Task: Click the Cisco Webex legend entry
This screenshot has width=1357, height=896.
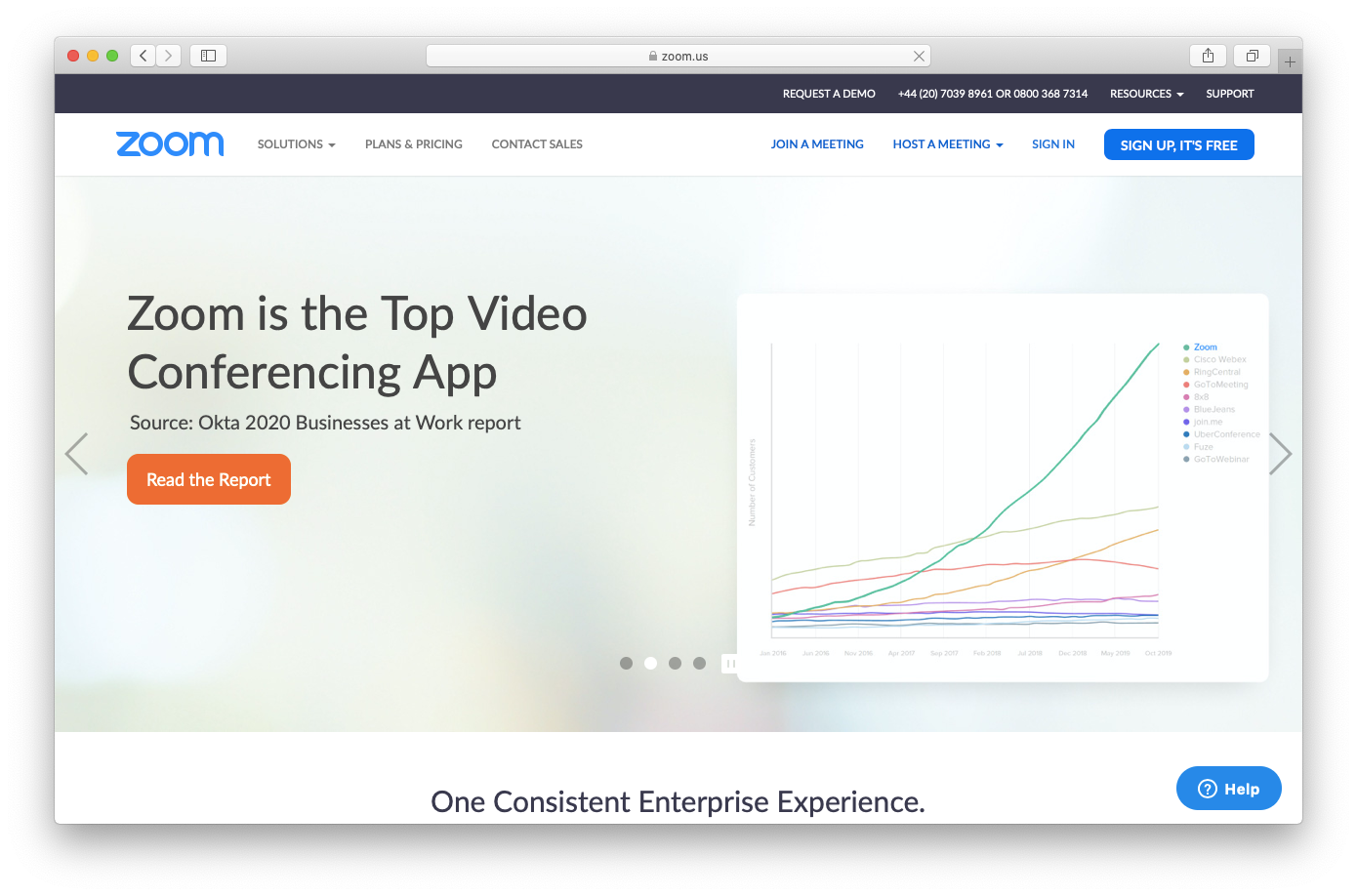Action: (x=1215, y=360)
